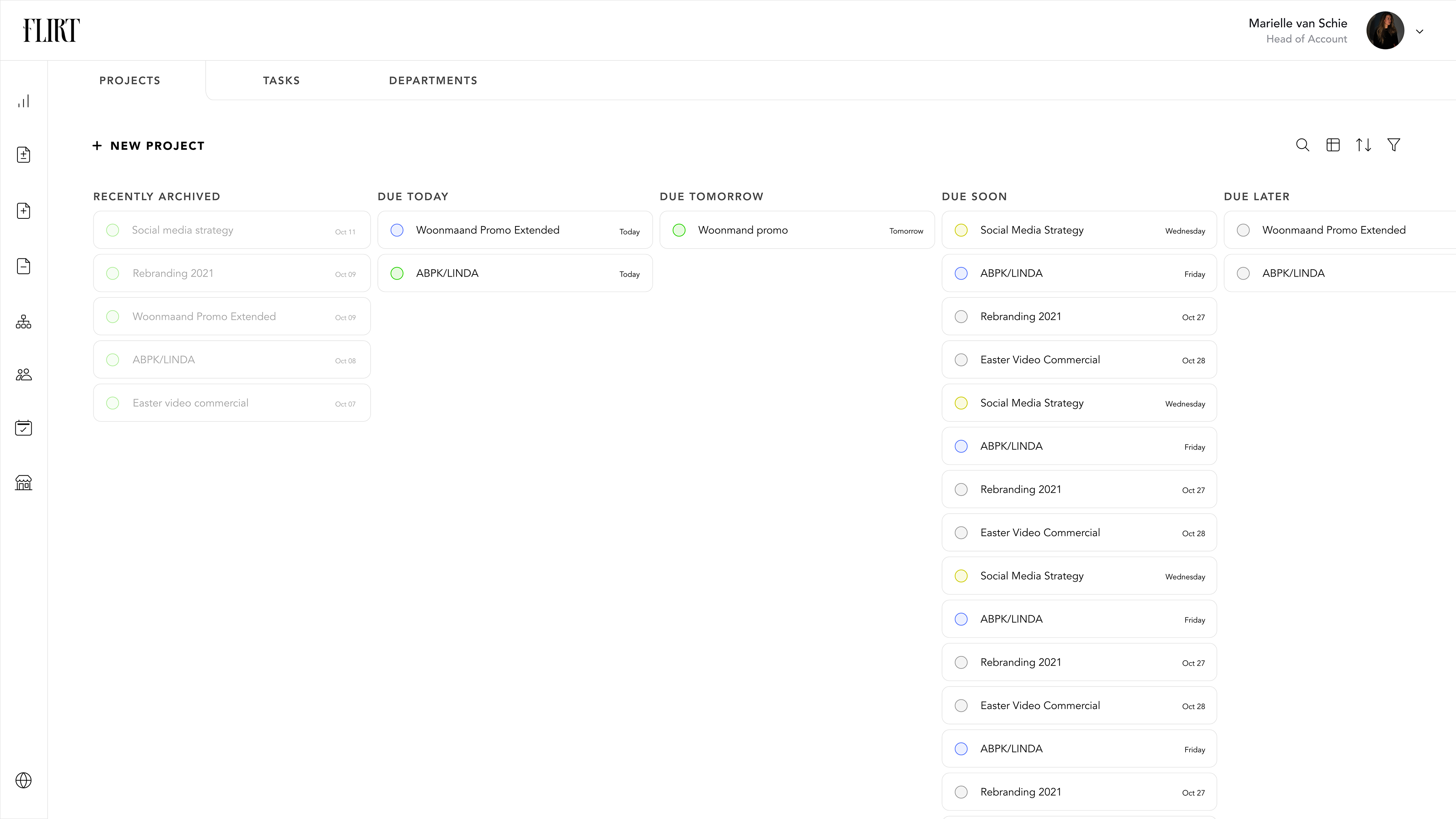Viewport: 1456px width, 819px height.
Task: Open the calendar check sidebar icon
Action: point(23,428)
